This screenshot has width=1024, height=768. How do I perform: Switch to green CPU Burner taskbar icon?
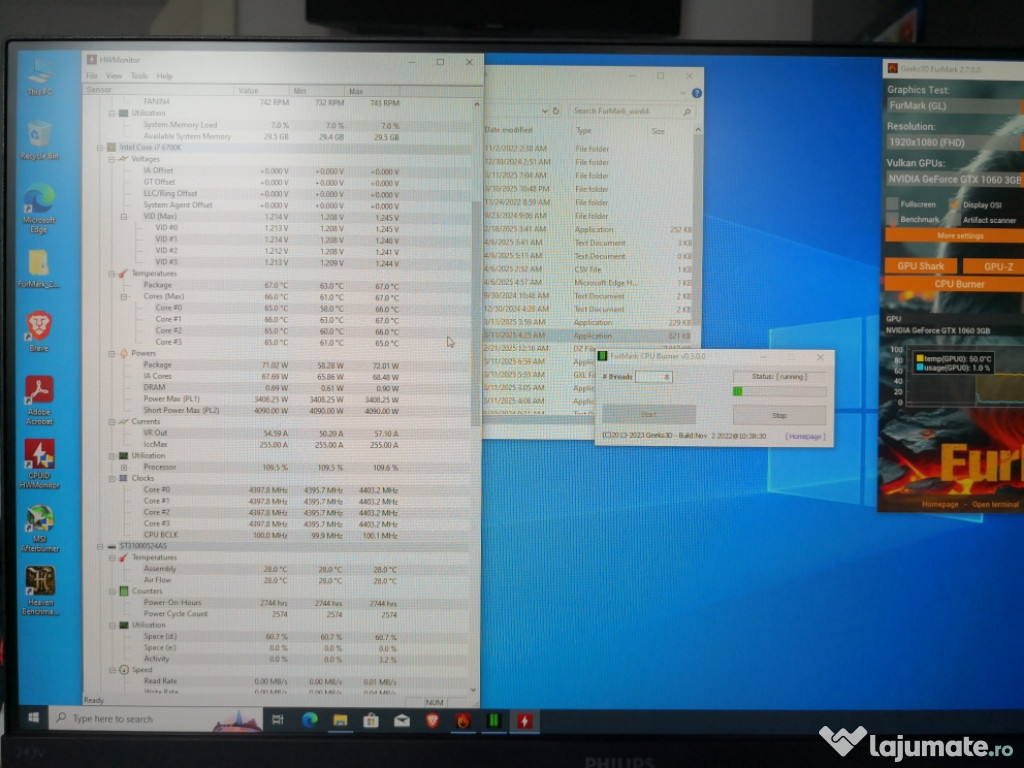click(x=494, y=721)
